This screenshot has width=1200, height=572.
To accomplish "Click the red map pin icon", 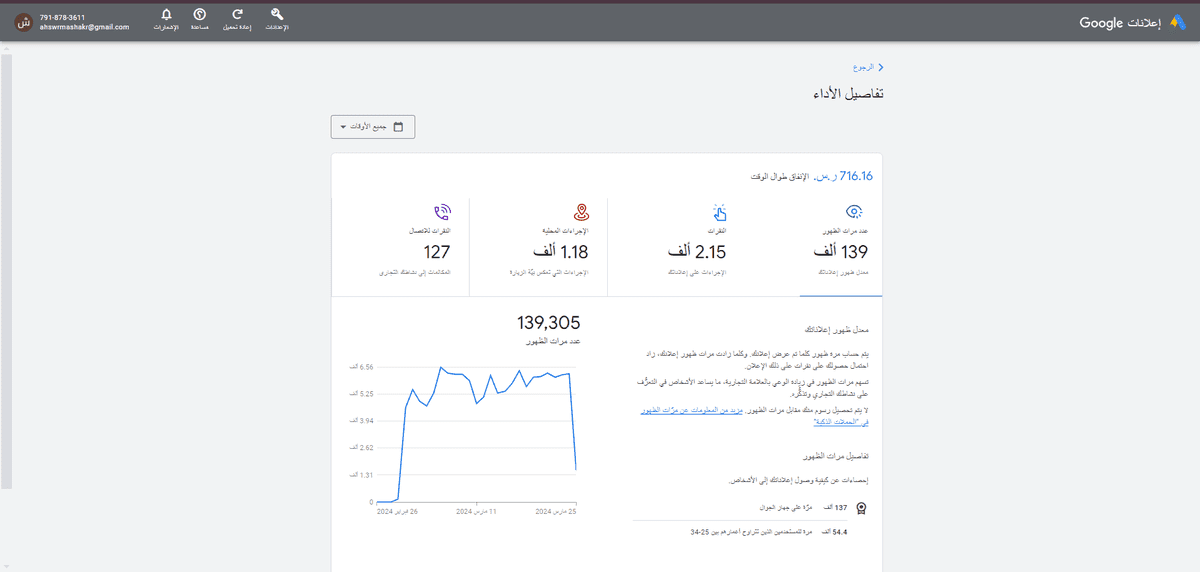I will 580,212.
